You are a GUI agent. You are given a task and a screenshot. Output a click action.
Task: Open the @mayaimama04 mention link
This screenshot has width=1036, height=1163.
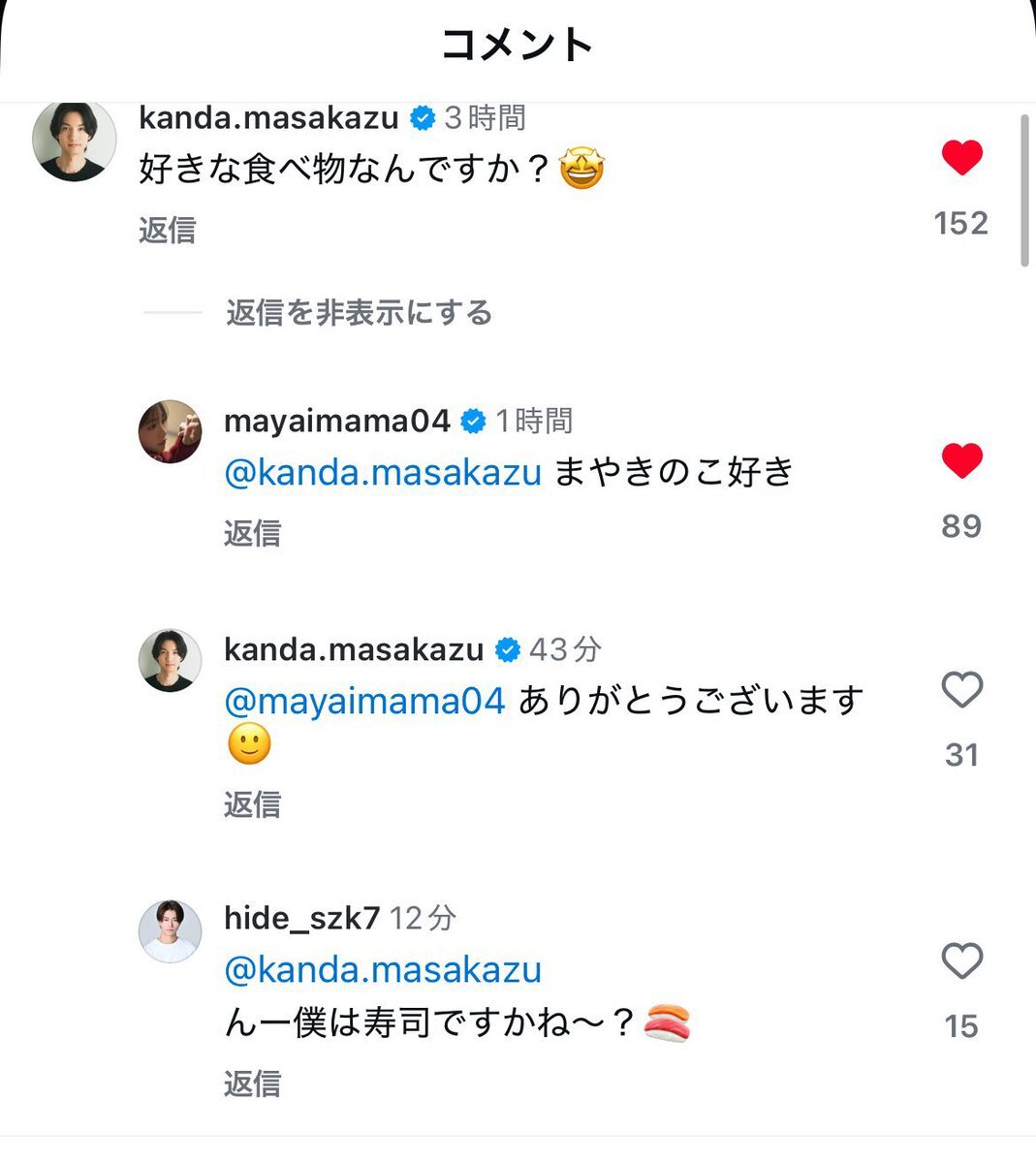[x=364, y=701]
